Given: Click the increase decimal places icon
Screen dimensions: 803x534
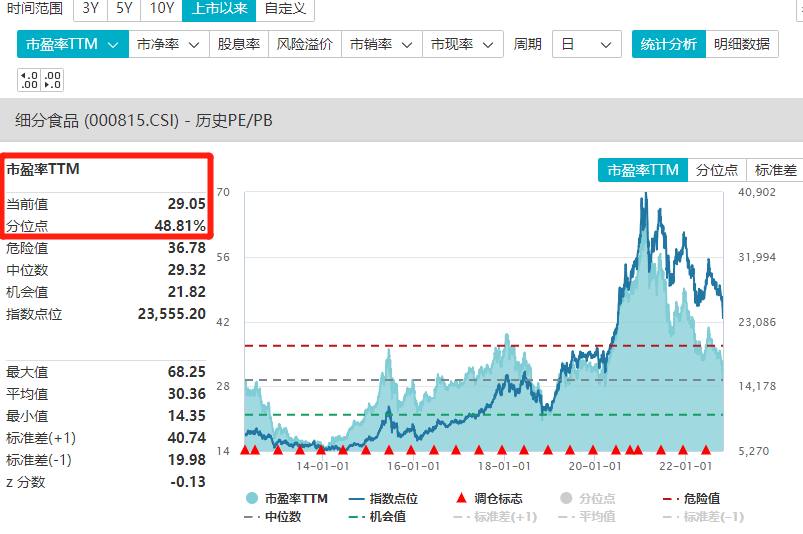Looking at the screenshot, I should click(x=29, y=80).
